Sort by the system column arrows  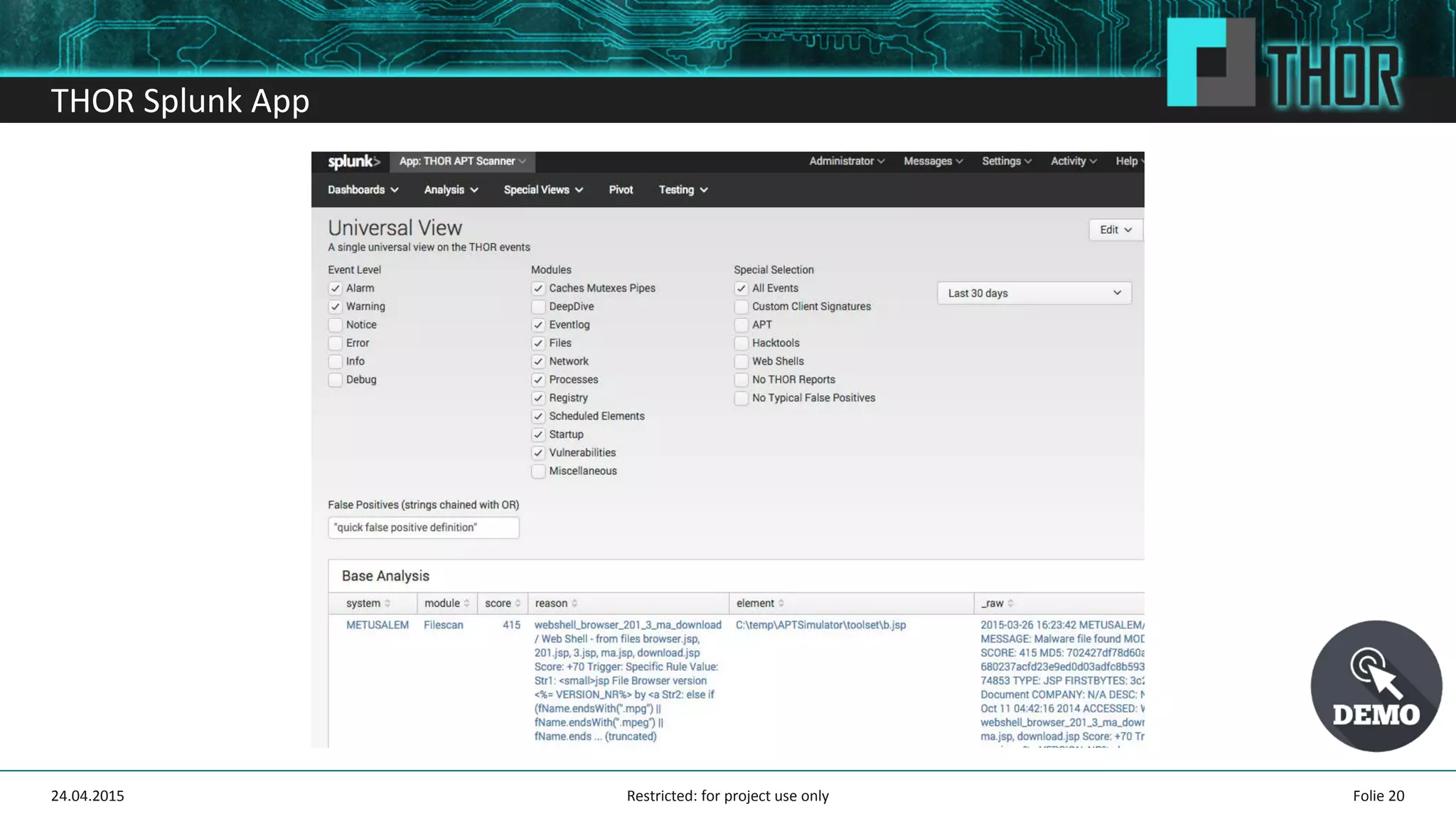coord(387,604)
